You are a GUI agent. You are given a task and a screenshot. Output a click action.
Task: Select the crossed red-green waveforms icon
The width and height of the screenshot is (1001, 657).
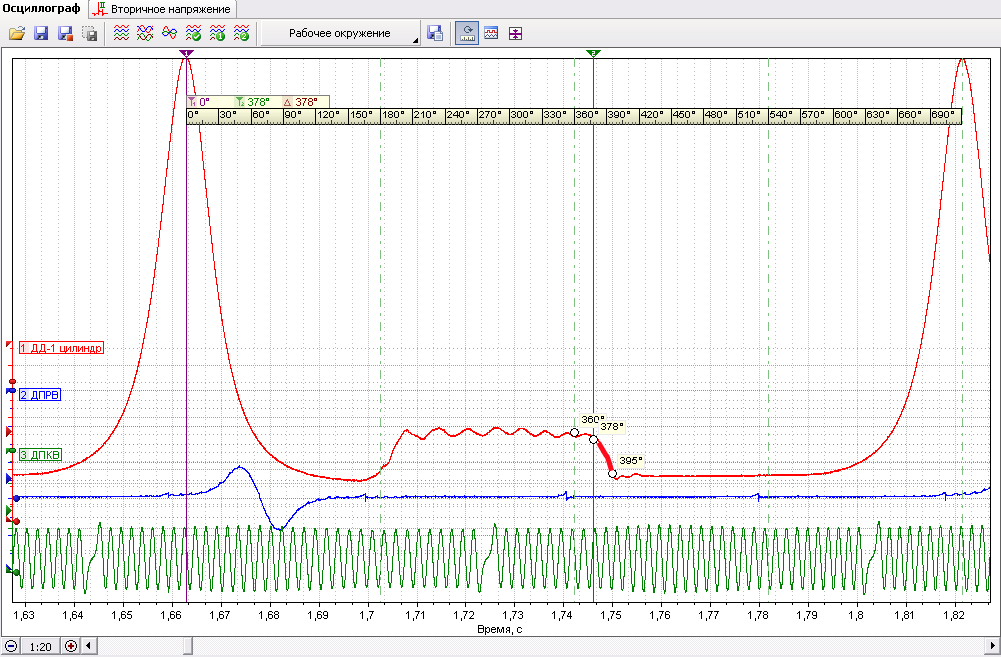point(145,33)
